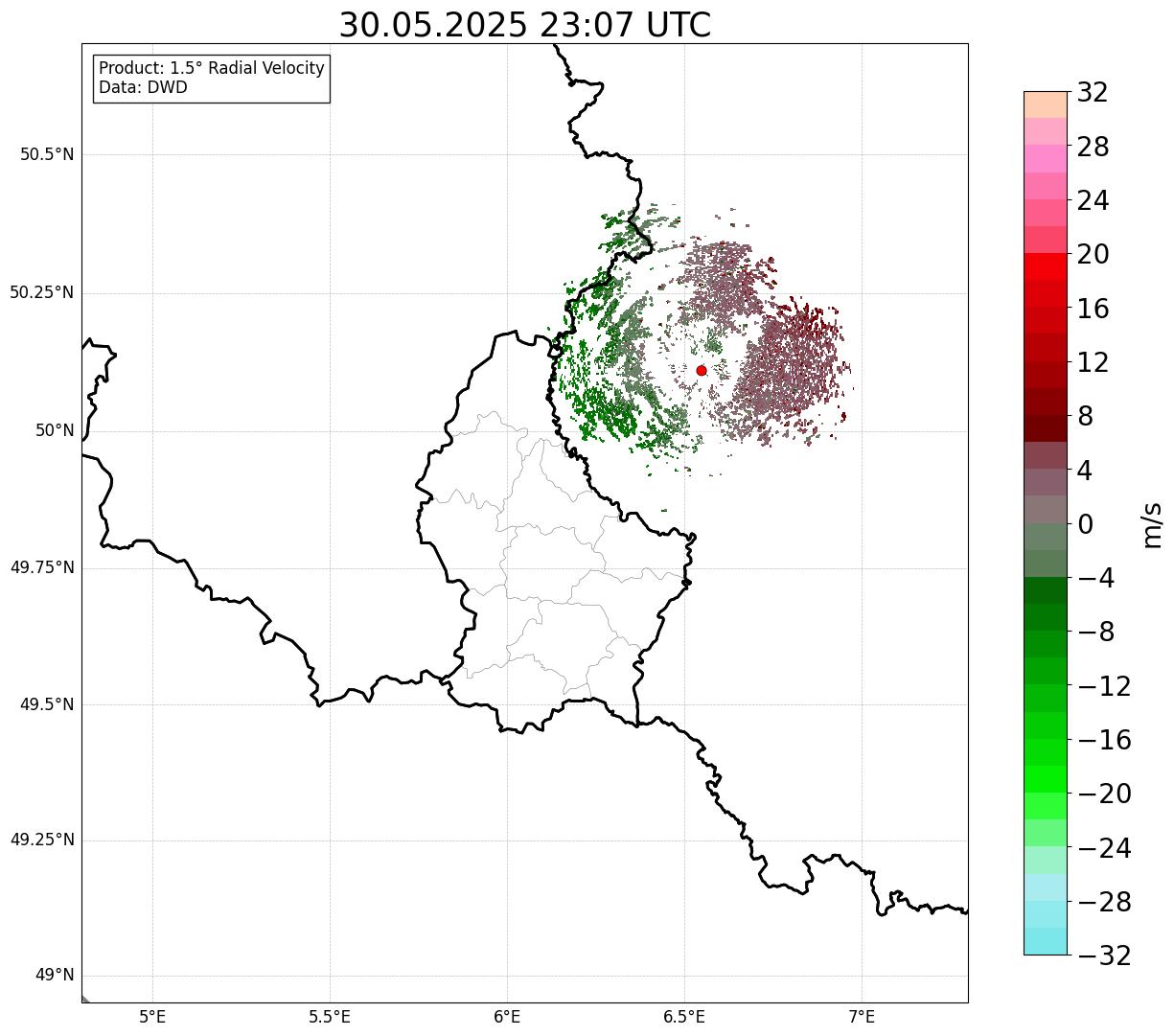1174x1036 pixels.
Task: Click the colorbar value −20
Action: tap(1104, 794)
